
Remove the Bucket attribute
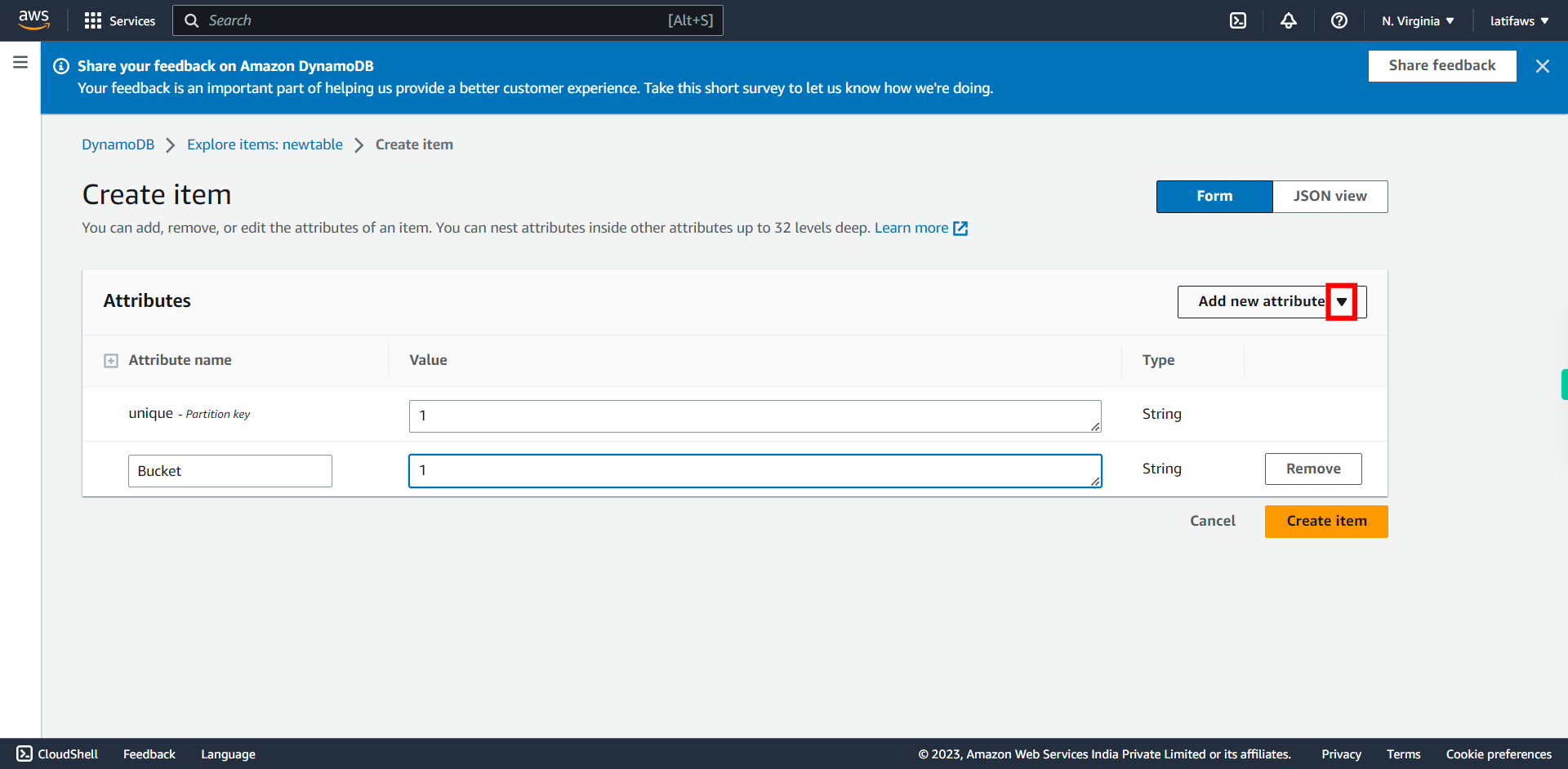(x=1313, y=469)
